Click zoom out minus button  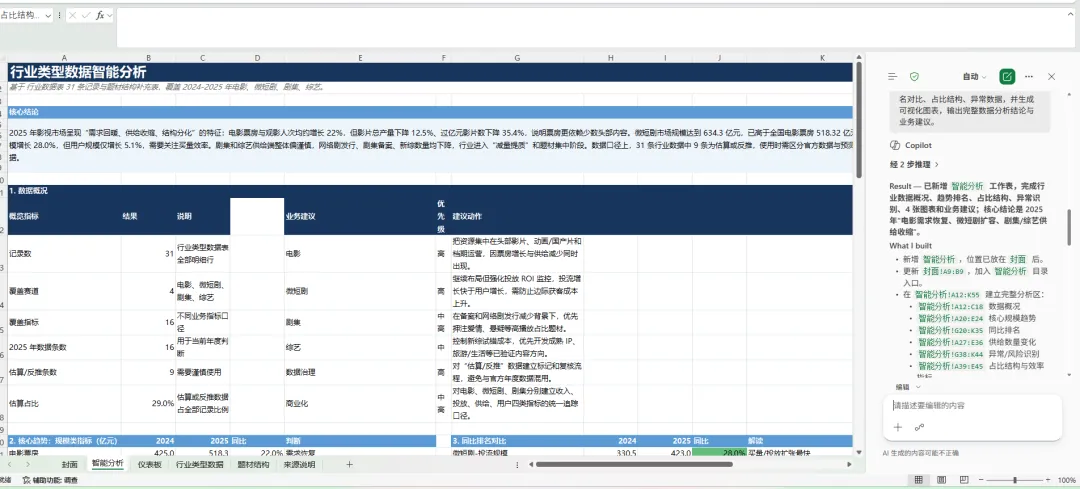[x=979, y=480]
